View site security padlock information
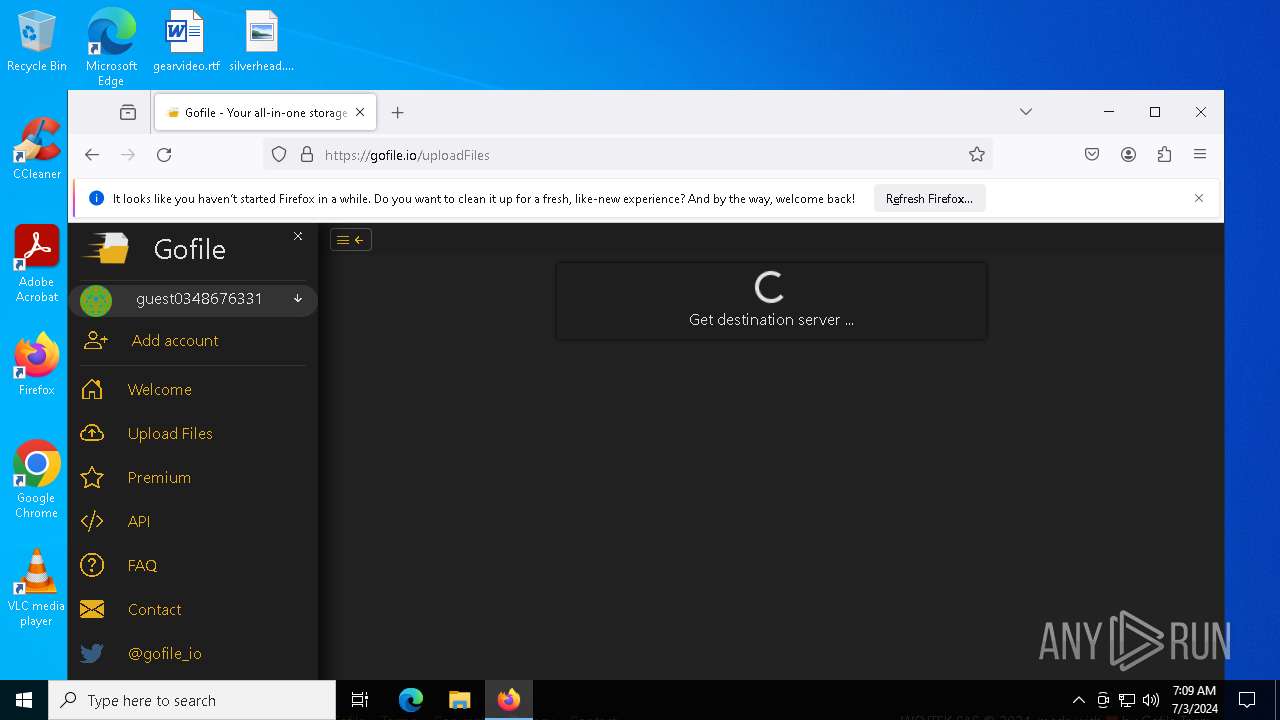Screen dimensions: 1280x720 (307, 154)
